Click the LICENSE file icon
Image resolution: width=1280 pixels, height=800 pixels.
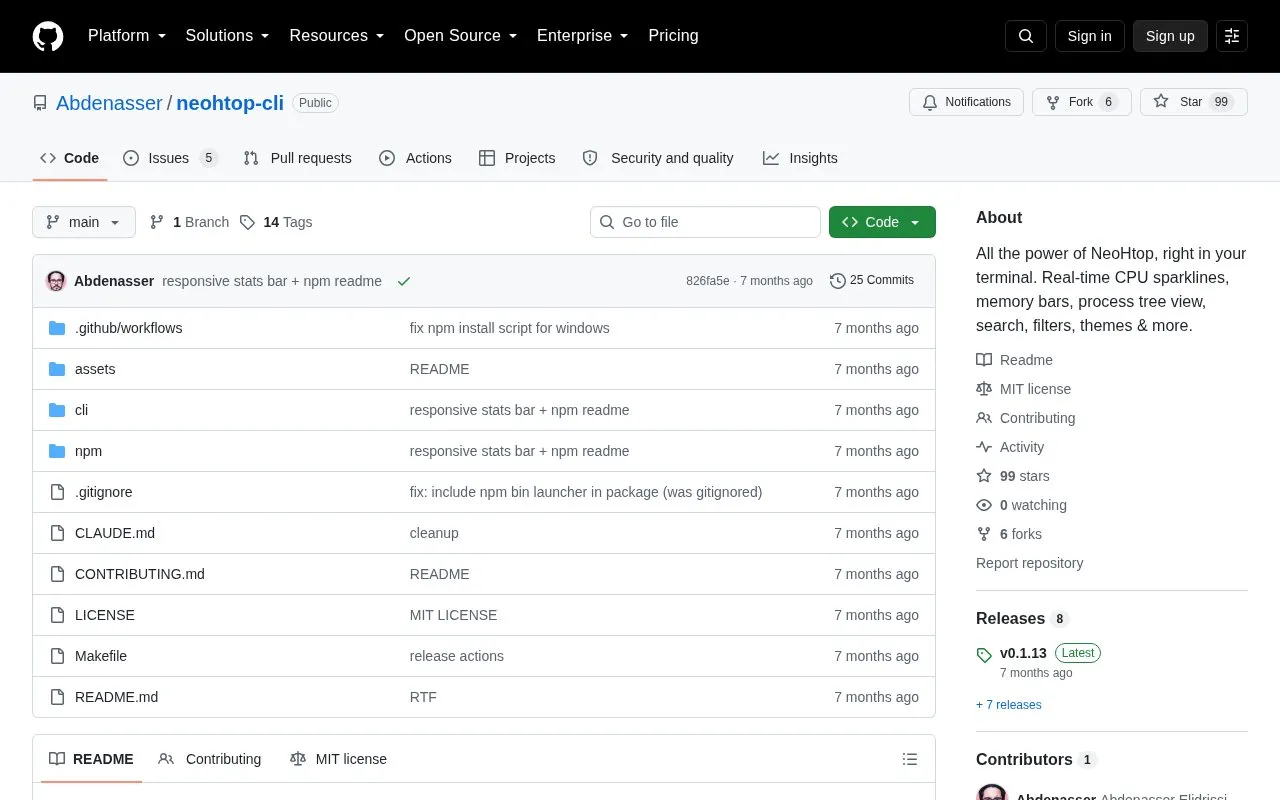[57, 615]
